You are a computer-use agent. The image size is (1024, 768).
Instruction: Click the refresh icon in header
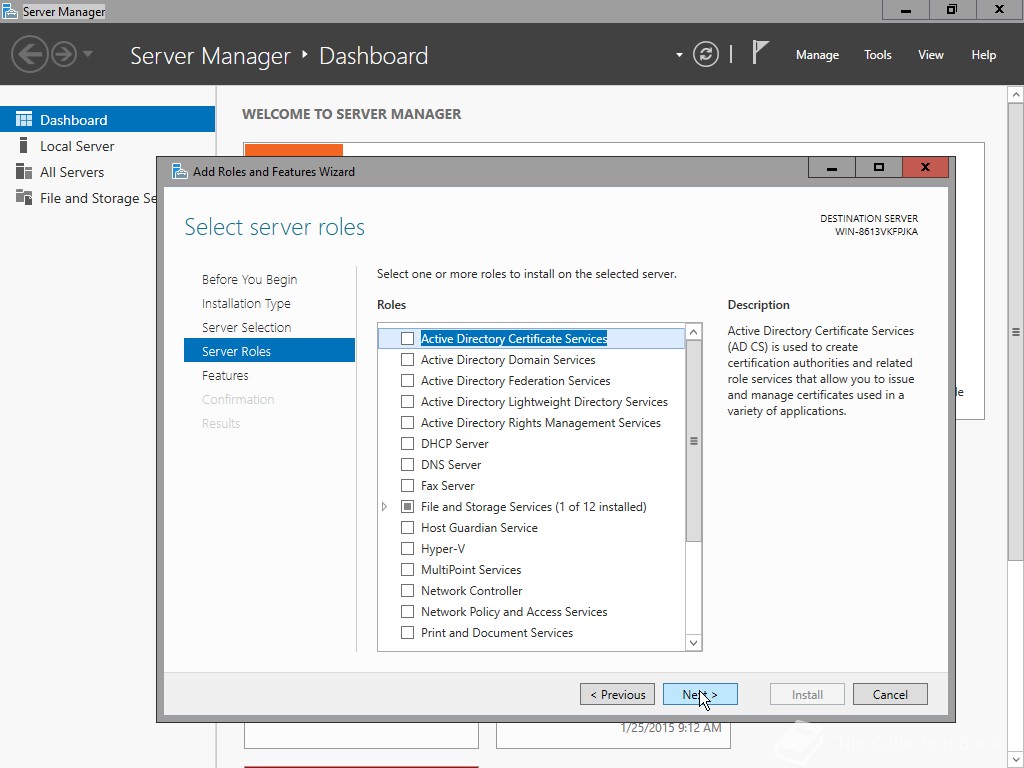pos(706,54)
